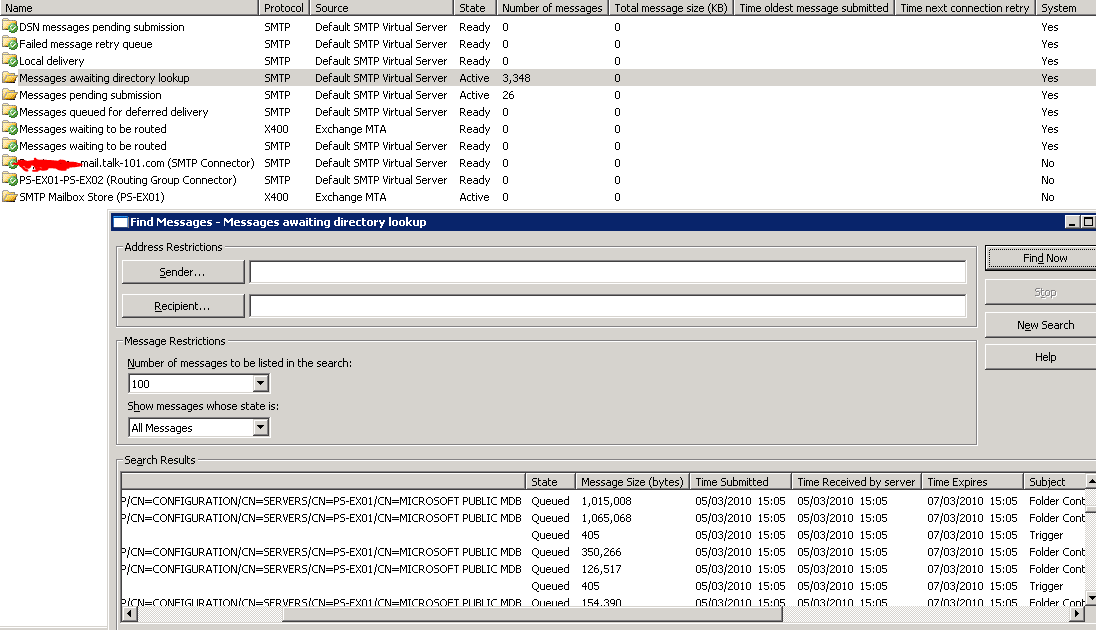1096x630 pixels.
Task: Select the Local delivery queue name
Action: (x=52, y=61)
